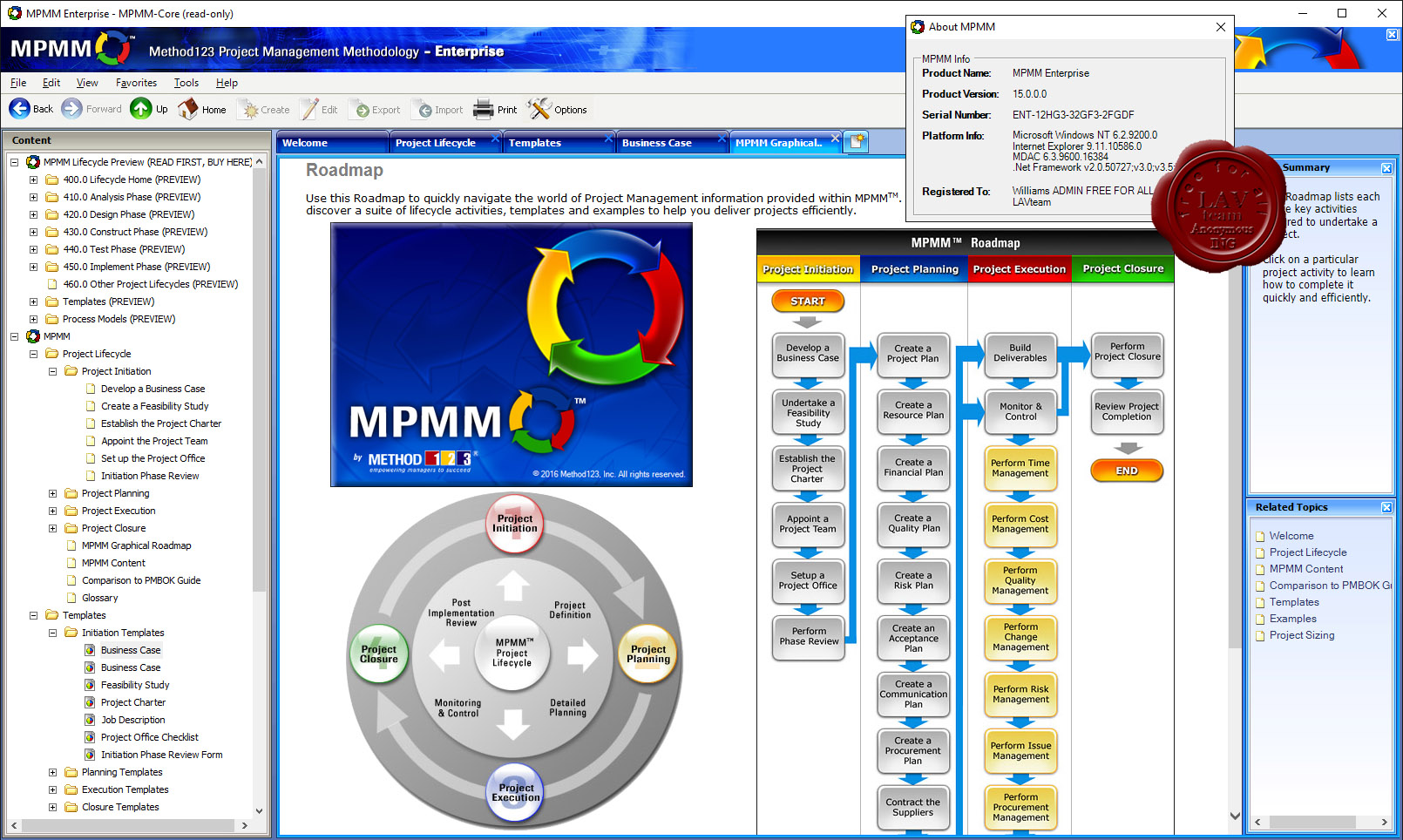Click the MPMM splash image thumbnail

[512, 355]
